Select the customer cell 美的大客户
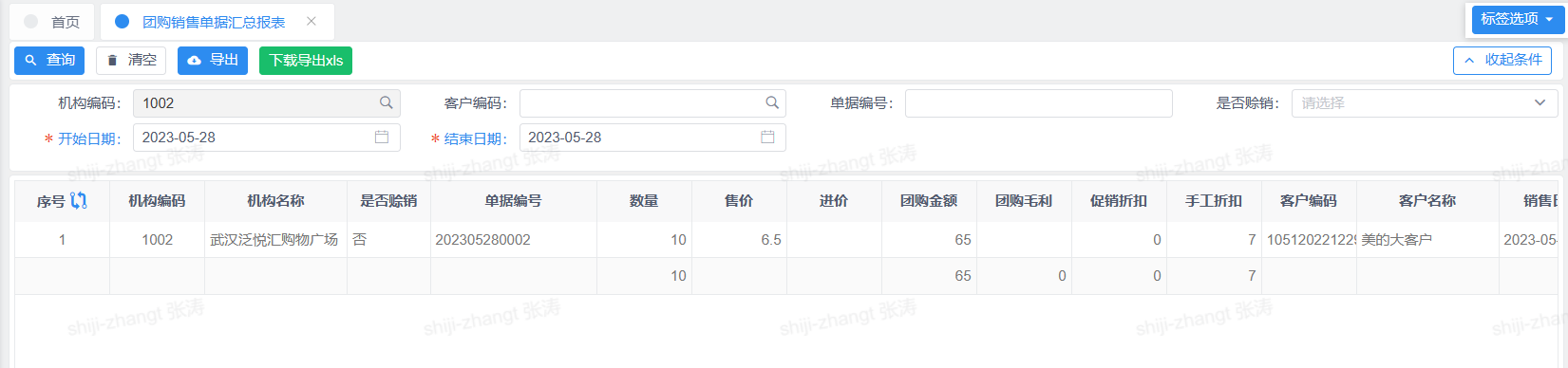 coord(1427,240)
